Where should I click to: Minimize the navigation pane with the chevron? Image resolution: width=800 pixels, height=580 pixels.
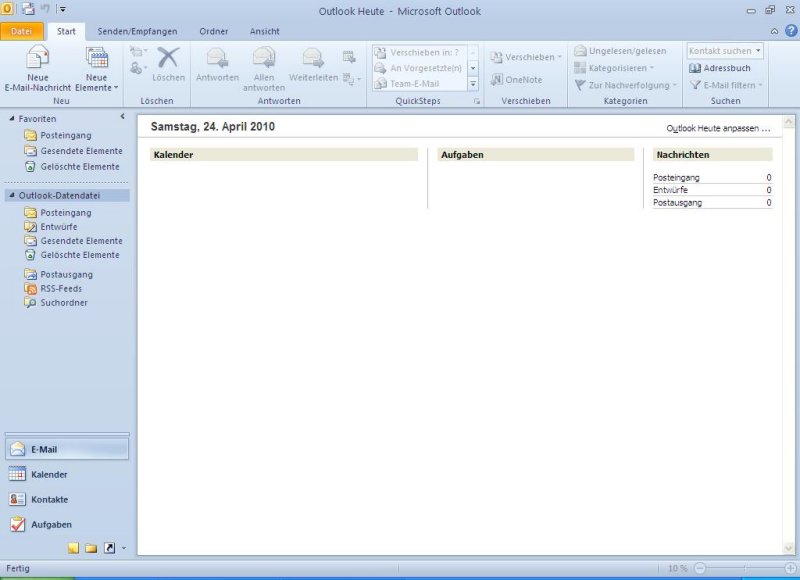[x=122, y=118]
